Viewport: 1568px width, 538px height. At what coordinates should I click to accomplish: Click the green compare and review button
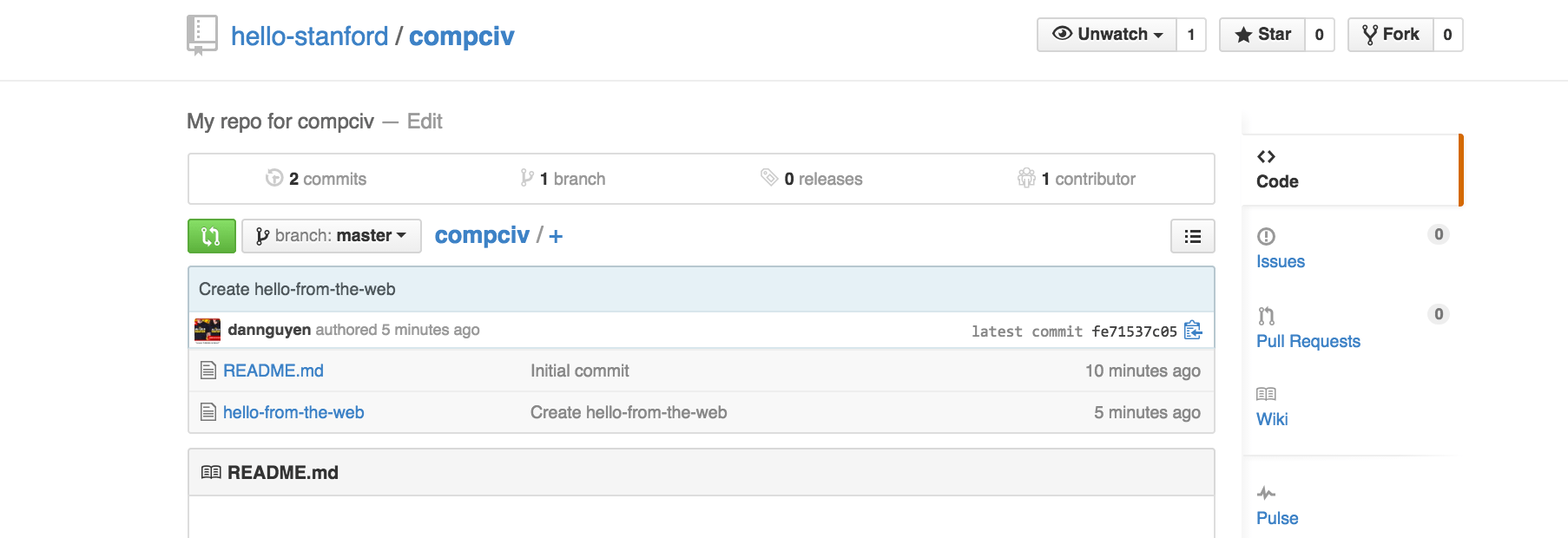(212, 236)
